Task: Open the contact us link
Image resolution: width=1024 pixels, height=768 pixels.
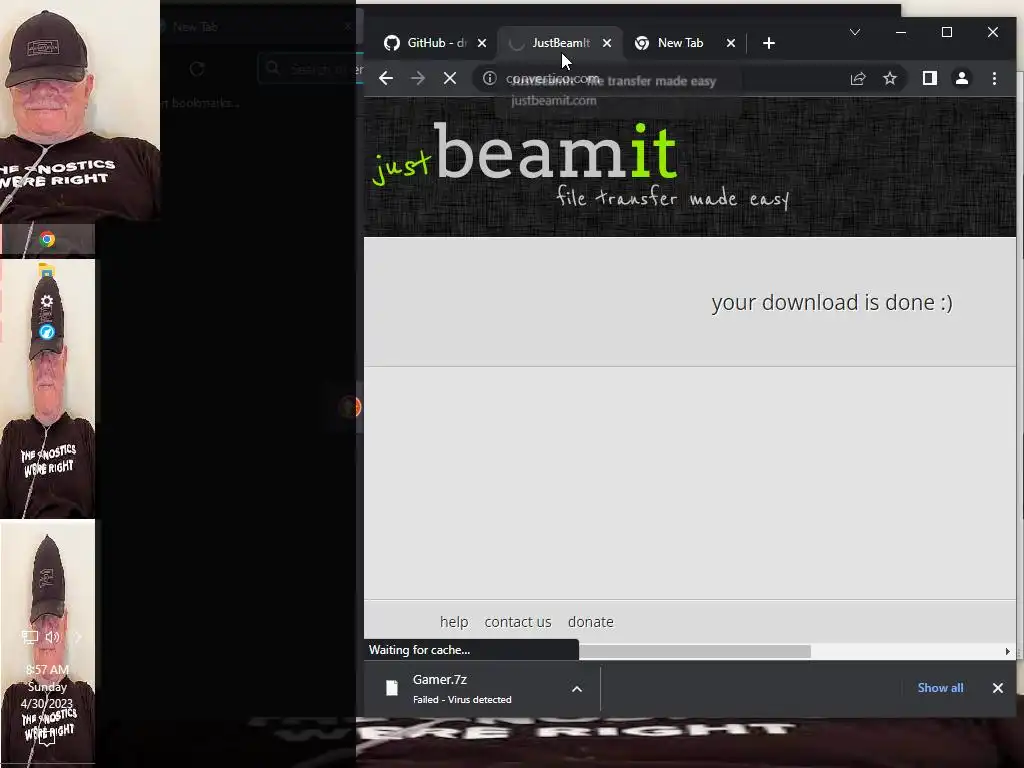Action: pyautogui.click(x=518, y=622)
